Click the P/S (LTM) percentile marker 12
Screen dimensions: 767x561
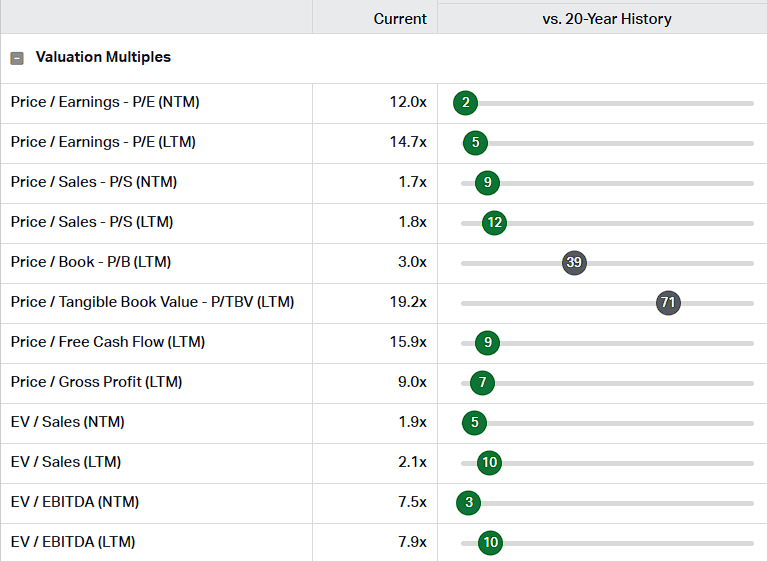494,222
